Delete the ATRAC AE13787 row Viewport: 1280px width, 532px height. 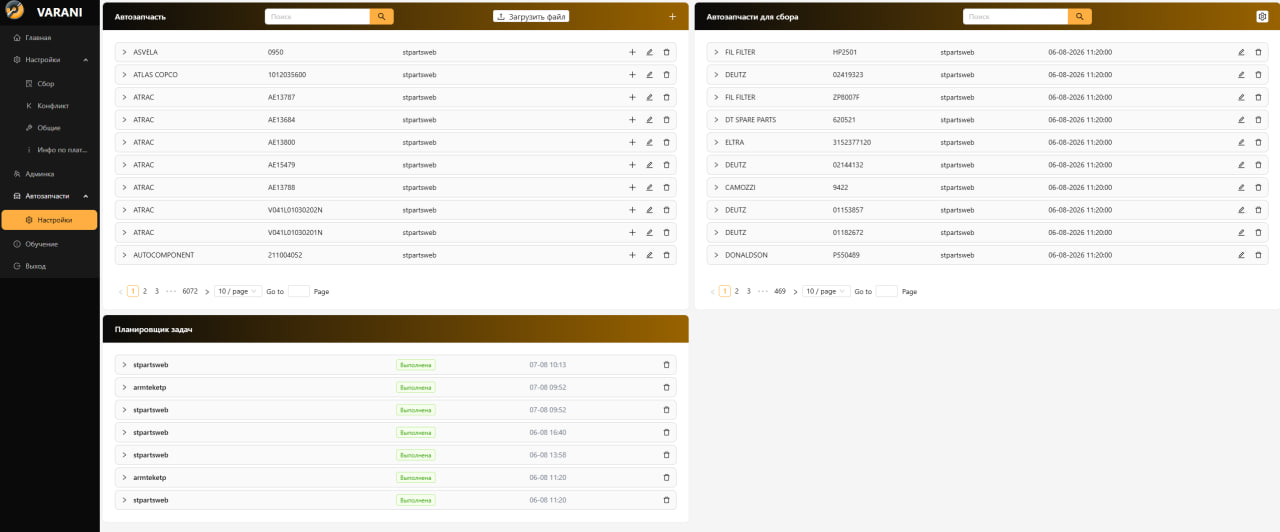click(x=667, y=97)
